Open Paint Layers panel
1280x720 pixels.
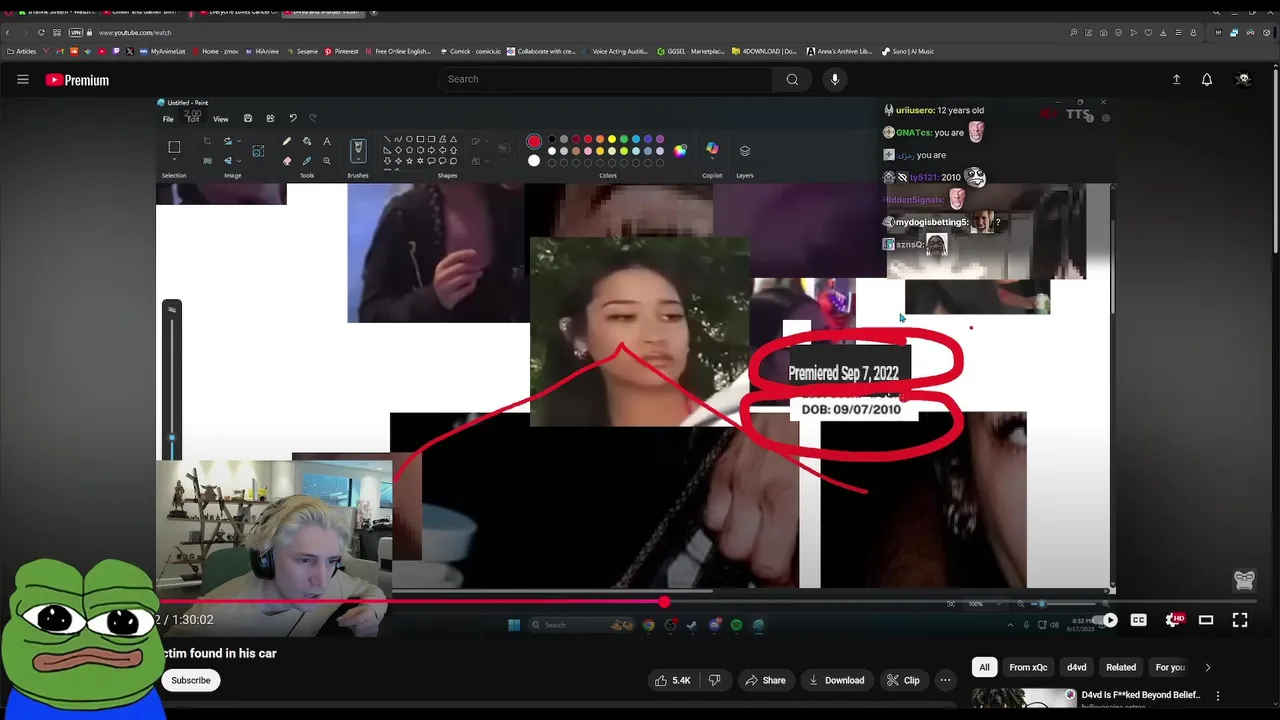[x=745, y=151]
